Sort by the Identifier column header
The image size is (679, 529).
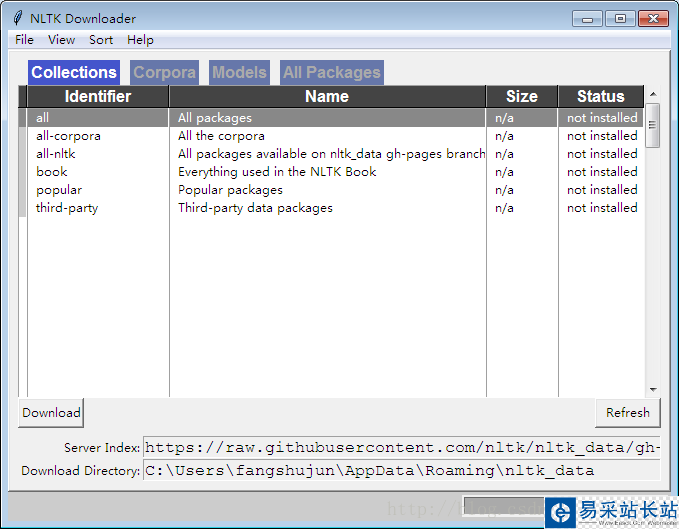tap(98, 96)
